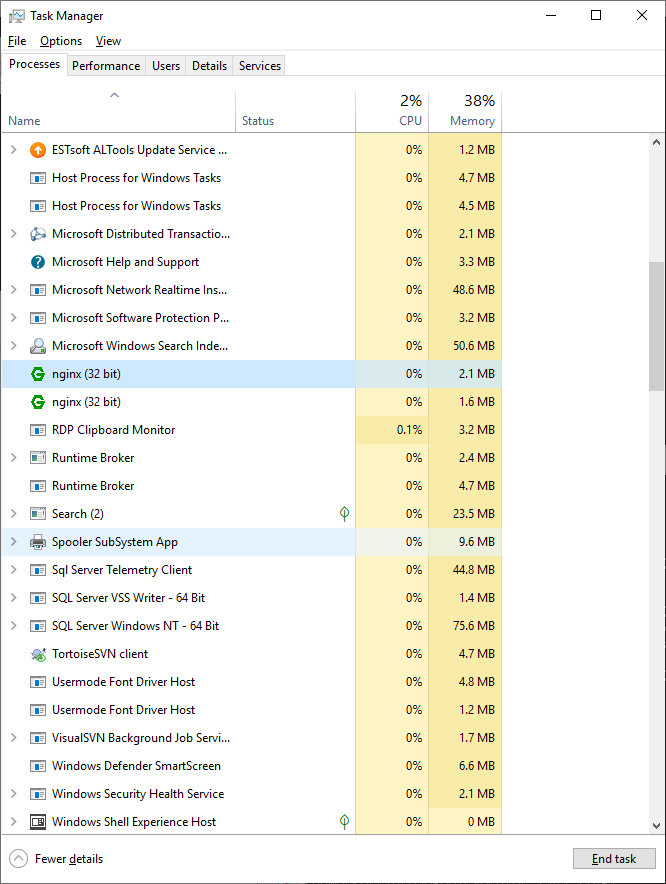Click the Microsoft Distributed Transaction icon

click(x=38, y=234)
